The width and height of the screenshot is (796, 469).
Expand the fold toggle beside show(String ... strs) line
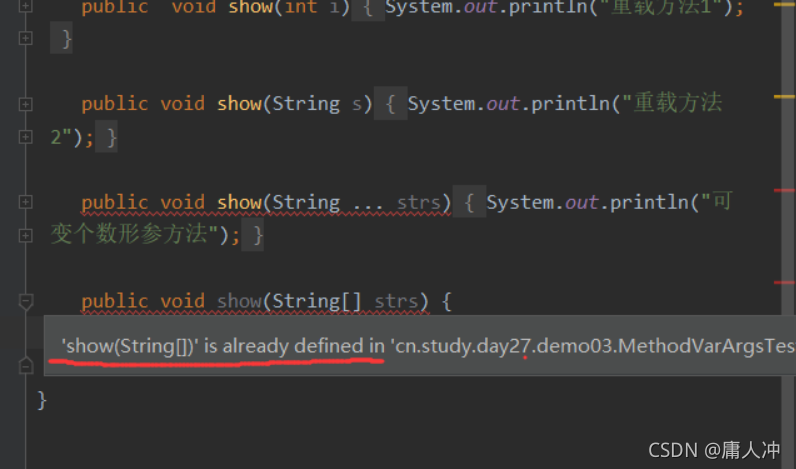point(25,202)
